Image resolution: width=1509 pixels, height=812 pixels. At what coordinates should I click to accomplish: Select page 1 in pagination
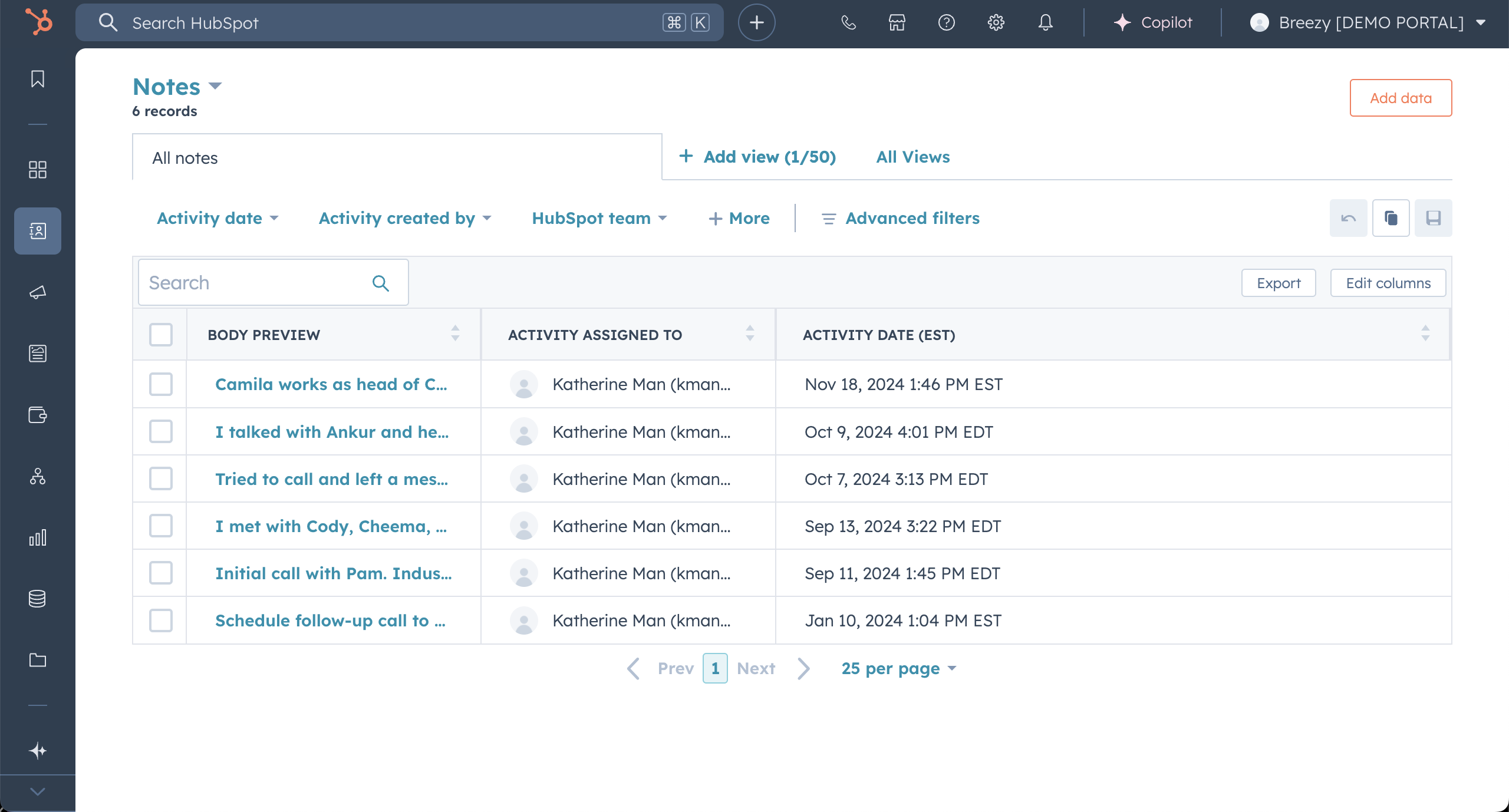click(x=715, y=668)
